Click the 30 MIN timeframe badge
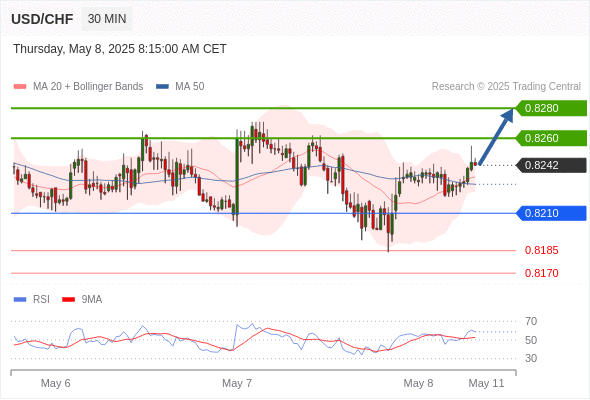The image size is (590, 400). click(107, 19)
